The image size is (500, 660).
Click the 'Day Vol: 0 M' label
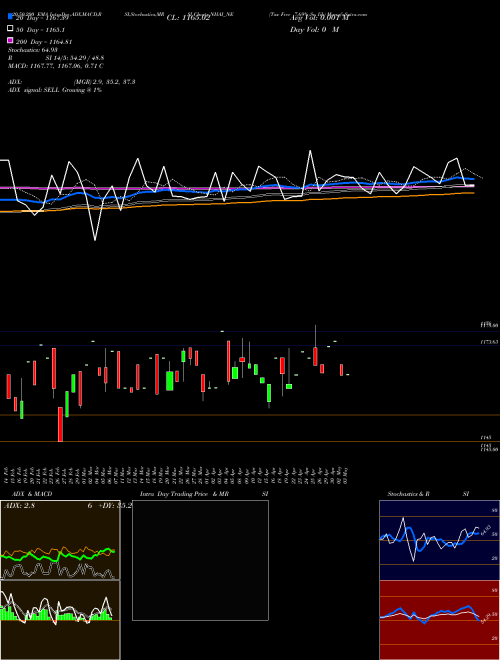pos(314,29)
